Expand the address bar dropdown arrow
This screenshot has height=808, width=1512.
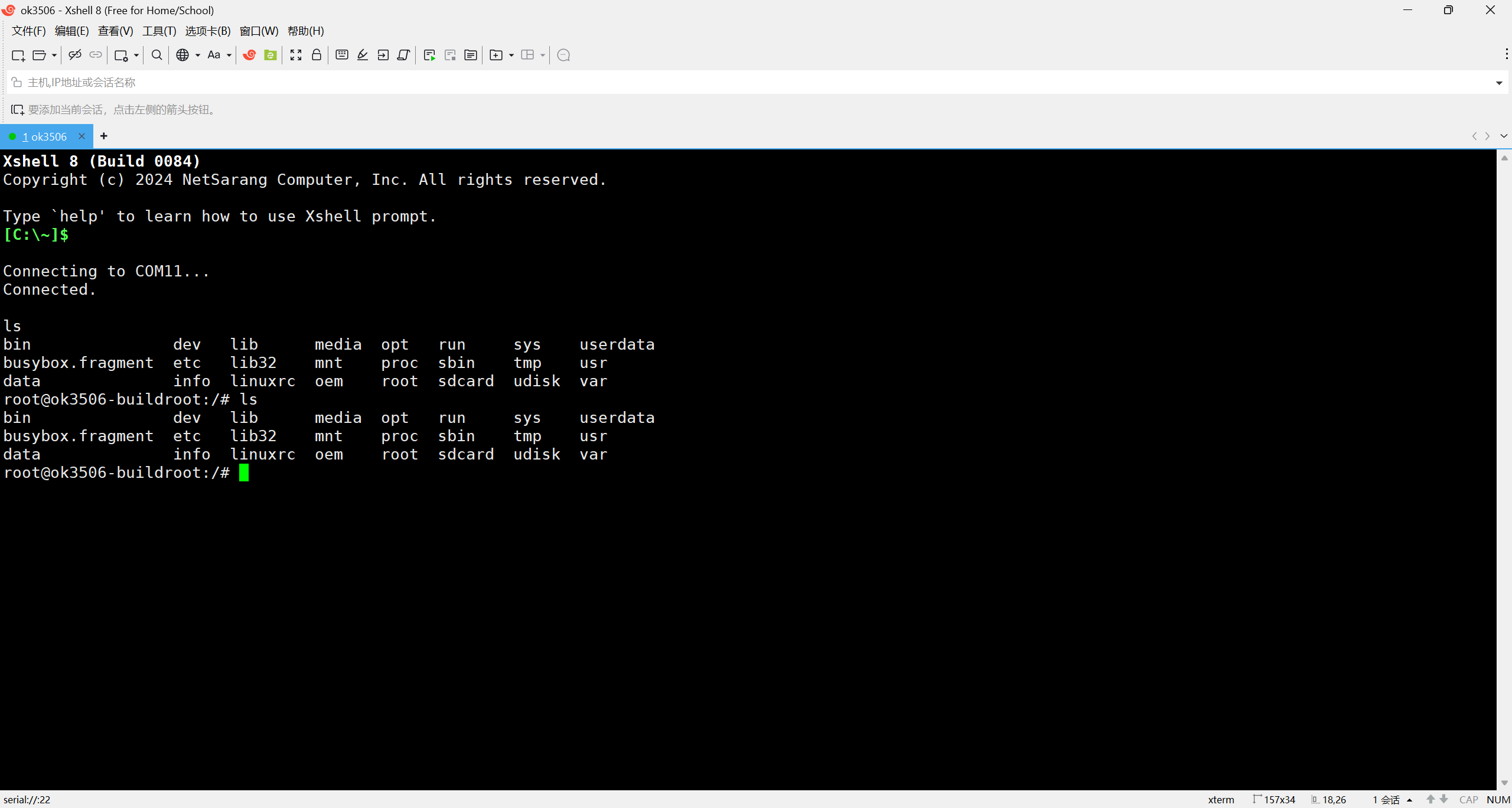(x=1499, y=83)
